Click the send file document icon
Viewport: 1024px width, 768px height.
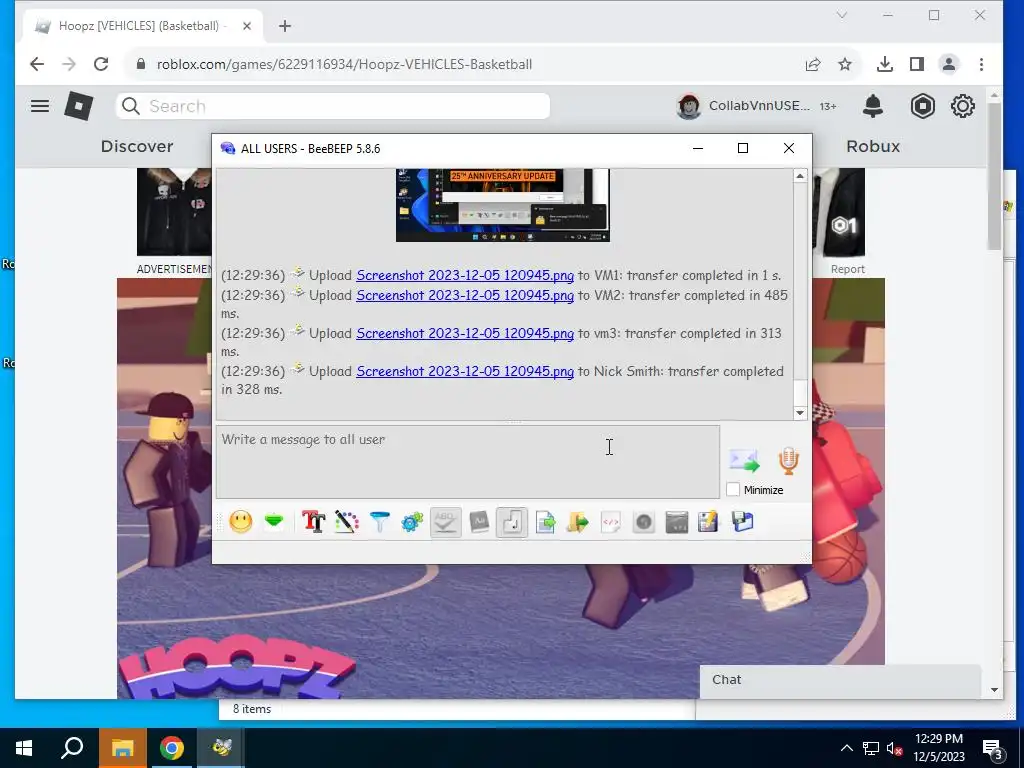click(x=545, y=522)
